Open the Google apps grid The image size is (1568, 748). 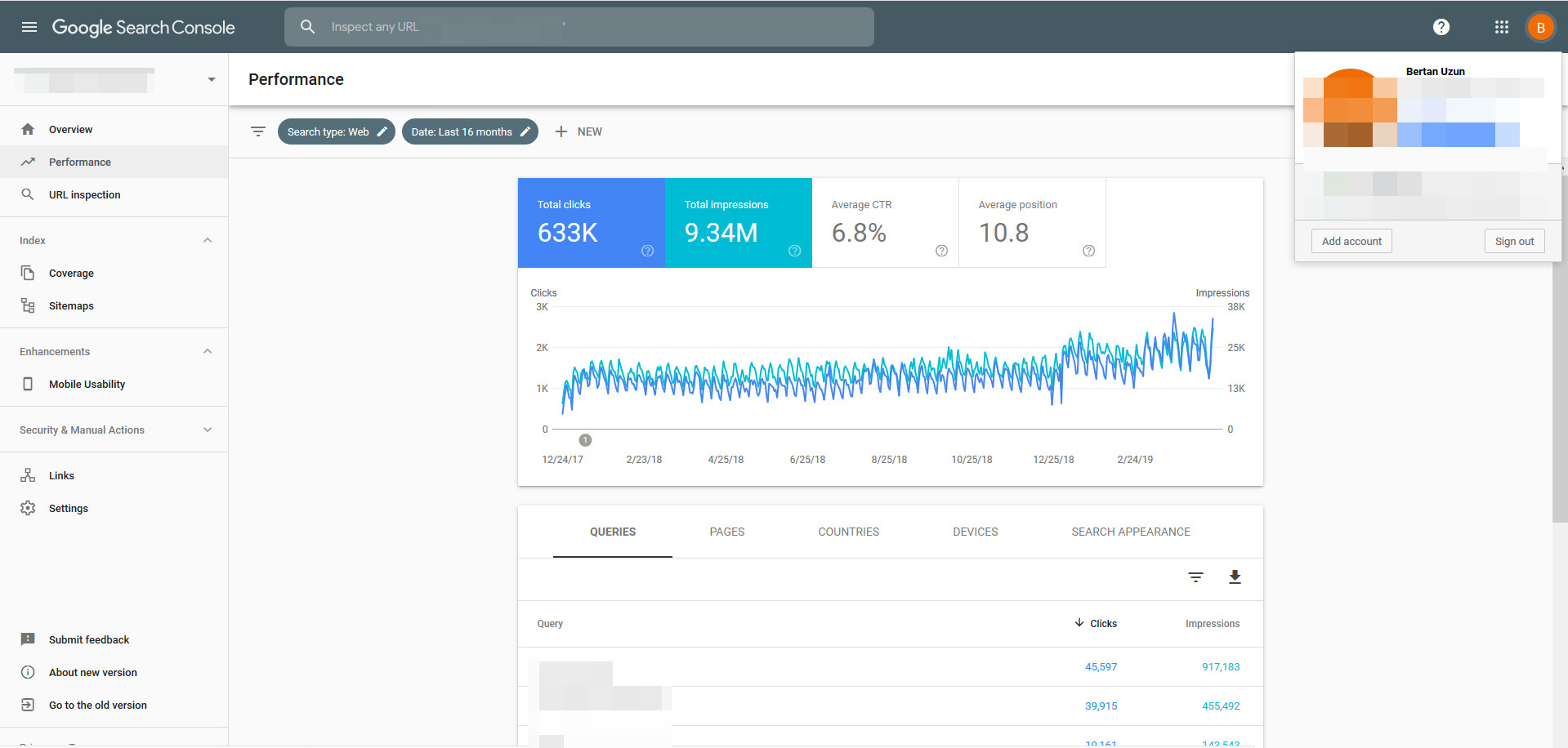[1502, 27]
